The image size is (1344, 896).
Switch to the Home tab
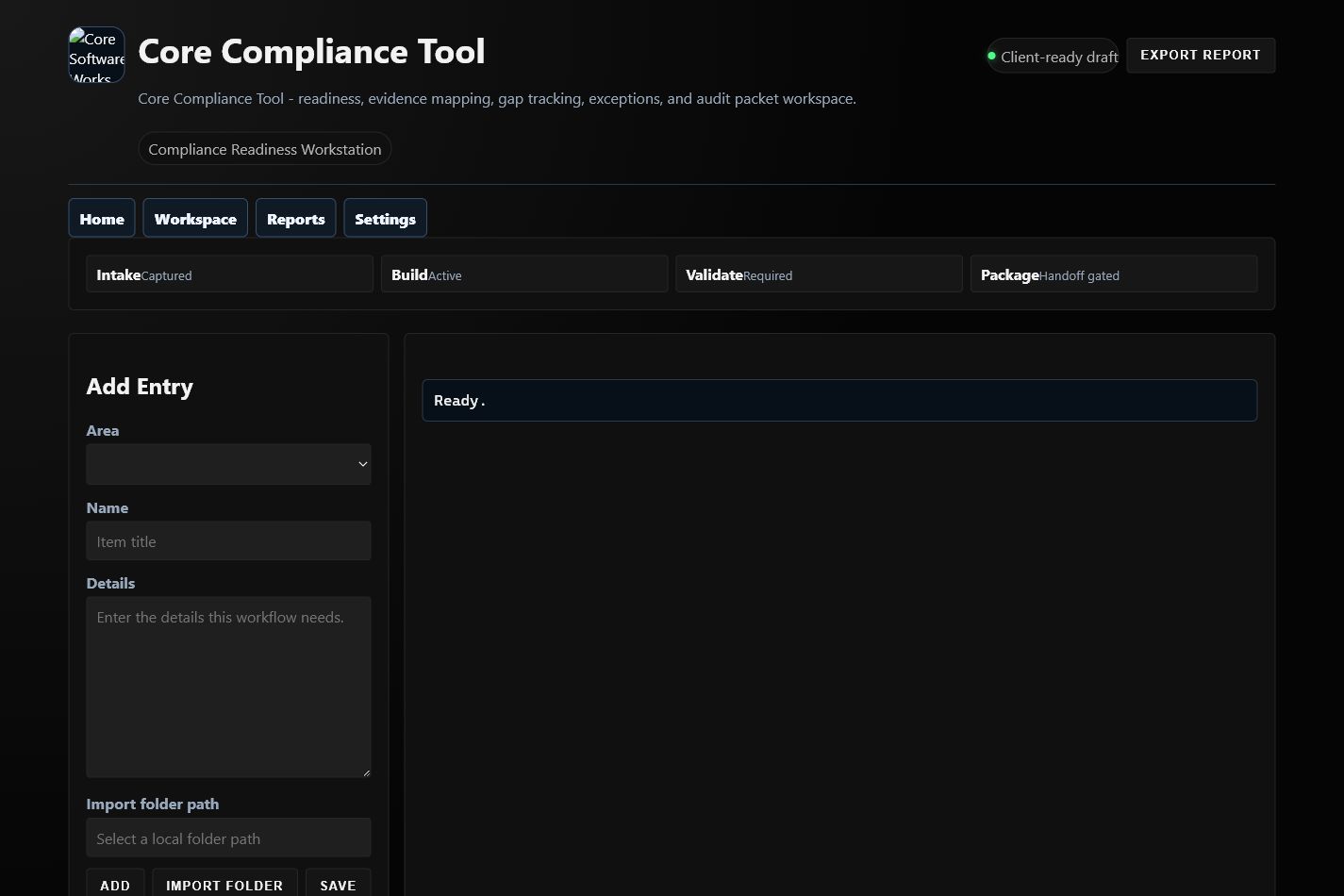[102, 218]
